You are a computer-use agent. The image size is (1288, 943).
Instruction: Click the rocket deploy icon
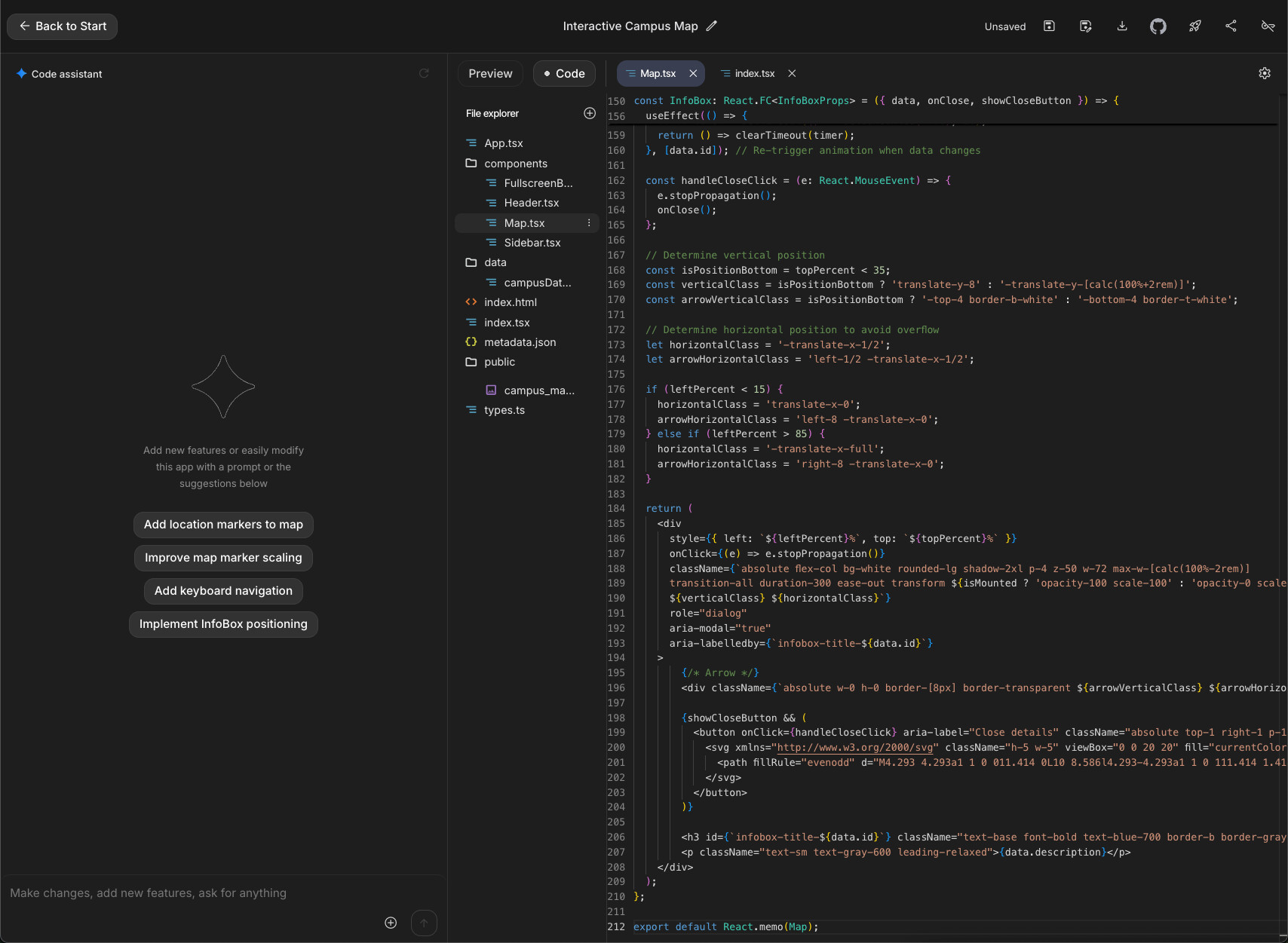[x=1195, y=26]
